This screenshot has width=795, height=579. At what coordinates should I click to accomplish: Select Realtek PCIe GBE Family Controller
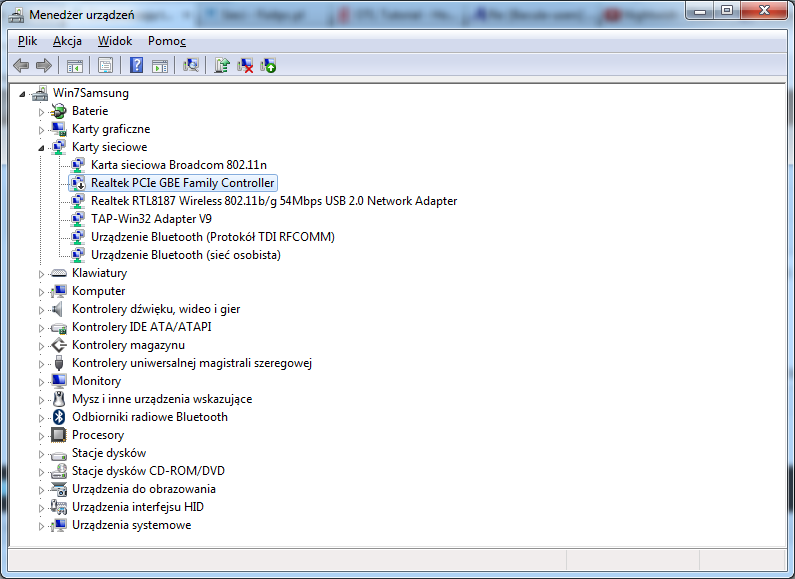[183, 183]
